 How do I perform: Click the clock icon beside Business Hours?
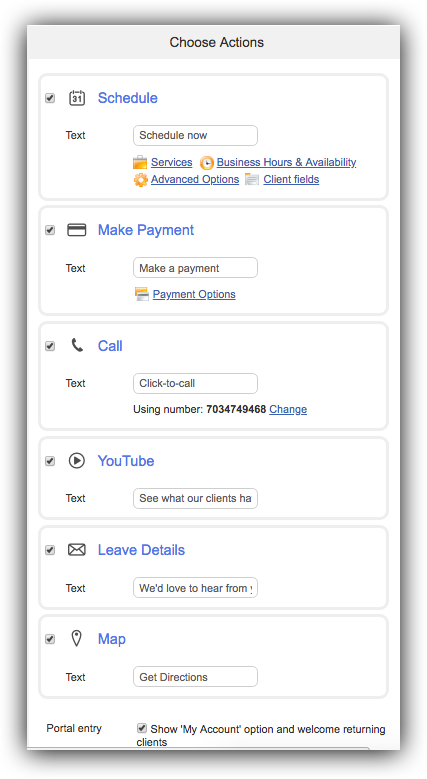207,162
